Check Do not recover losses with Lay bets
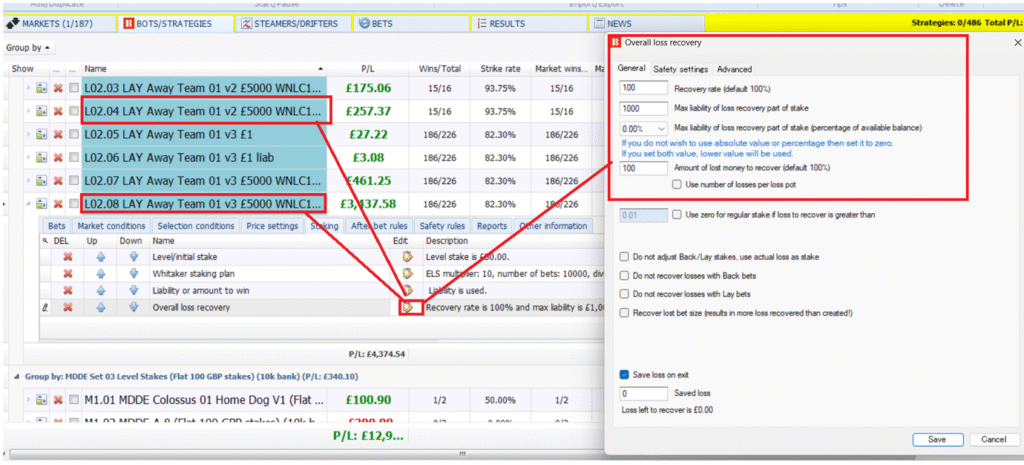 click(x=625, y=294)
